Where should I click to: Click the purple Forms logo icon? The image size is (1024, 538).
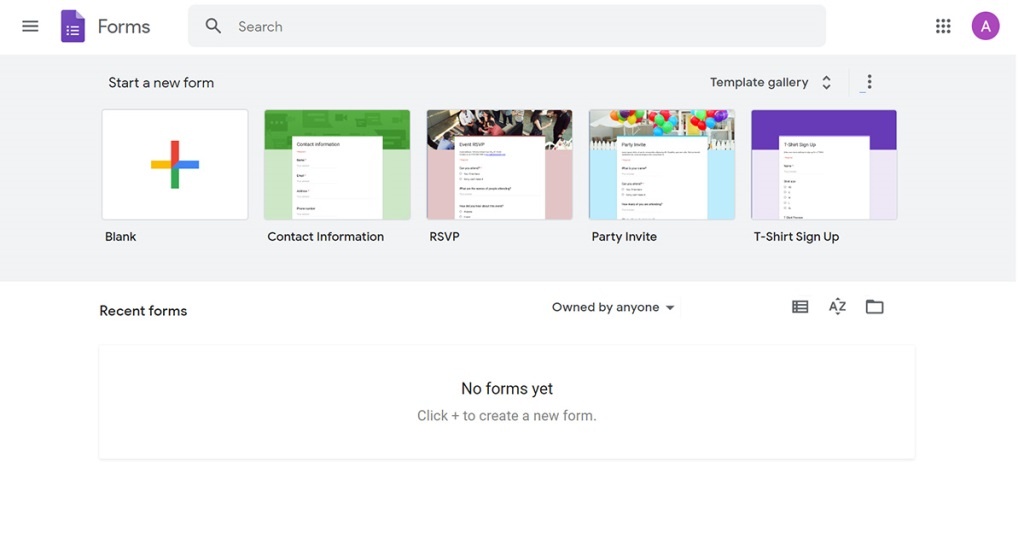click(73, 26)
